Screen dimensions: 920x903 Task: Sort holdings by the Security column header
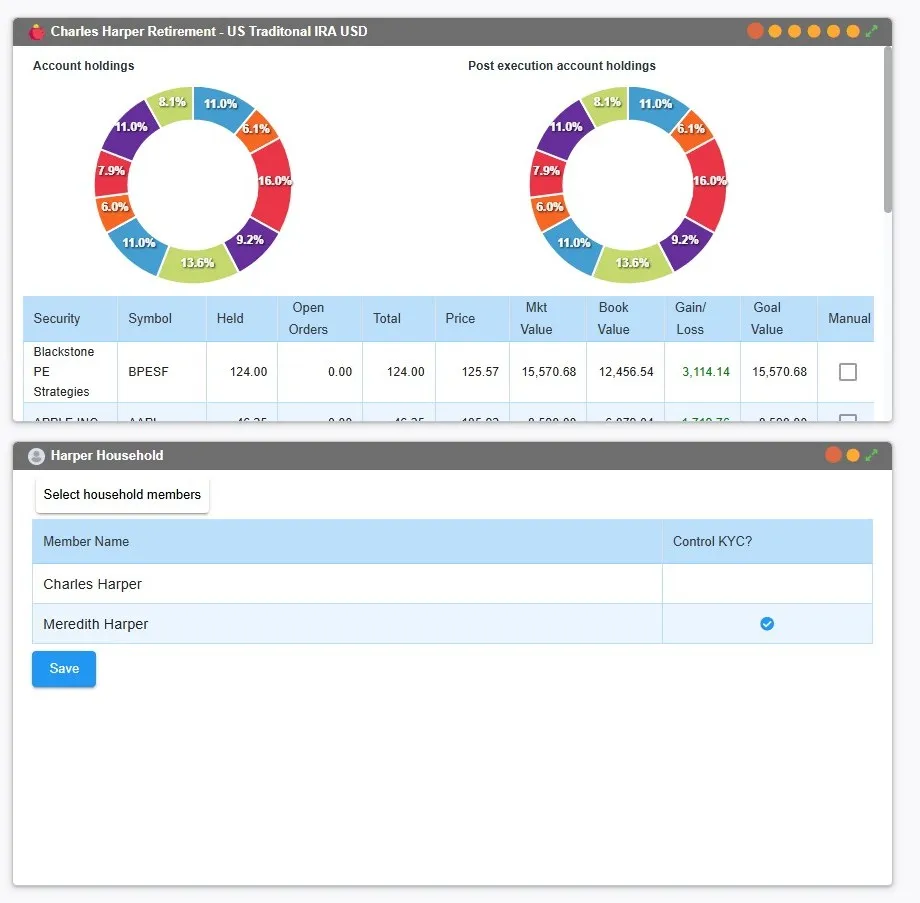click(x=57, y=319)
